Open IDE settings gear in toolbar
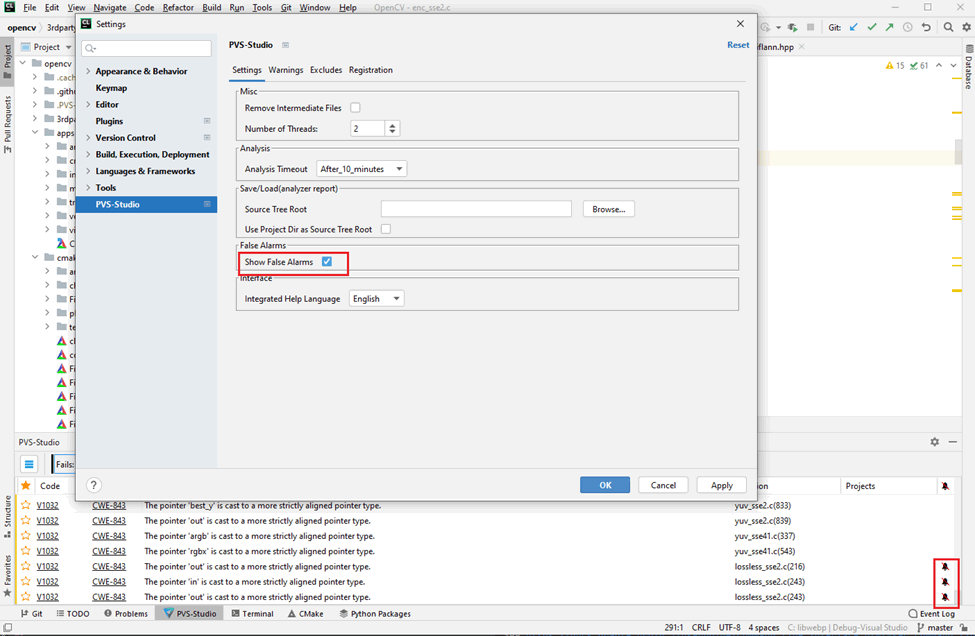This screenshot has width=975, height=636. 966,27
